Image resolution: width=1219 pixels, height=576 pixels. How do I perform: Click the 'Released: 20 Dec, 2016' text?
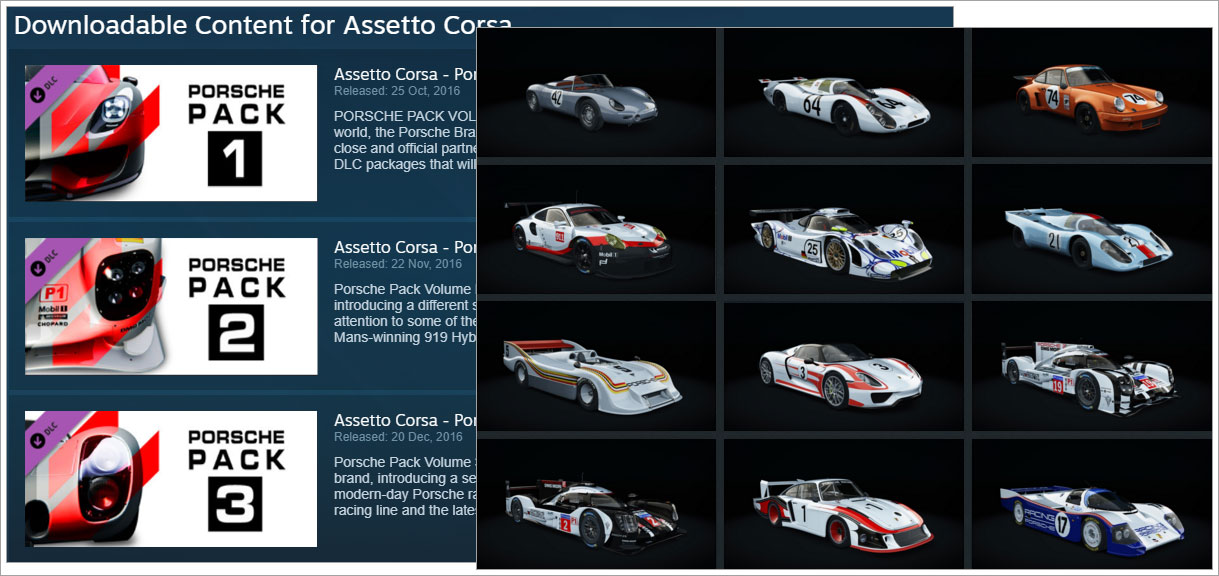click(x=398, y=437)
